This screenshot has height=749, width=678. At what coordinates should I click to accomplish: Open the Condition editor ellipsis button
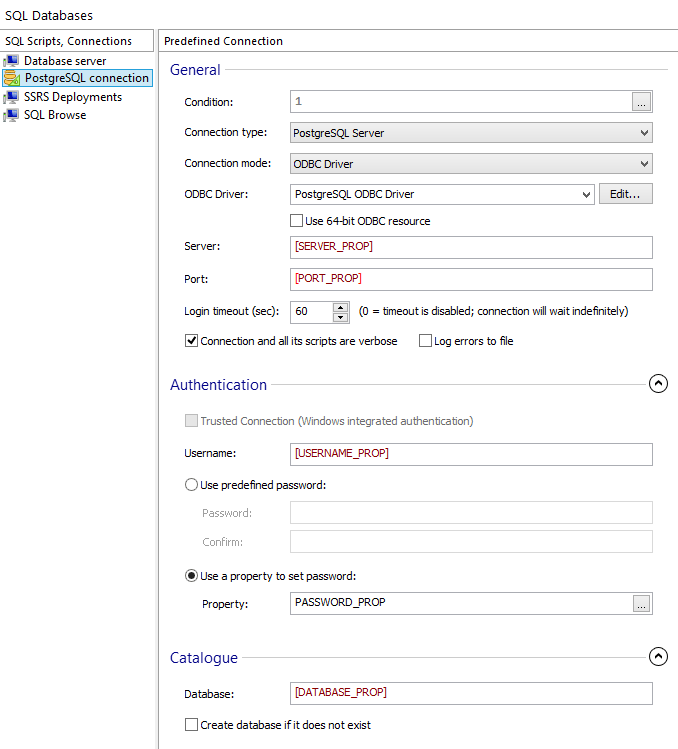pyautogui.click(x=641, y=102)
